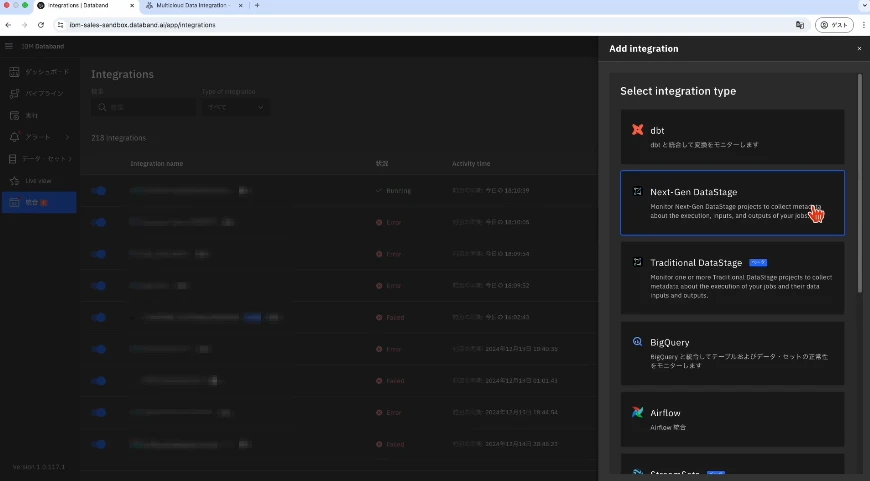Sort by 状況 status column header
The height and width of the screenshot is (481, 870).
pyautogui.click(x=382, y=164)
